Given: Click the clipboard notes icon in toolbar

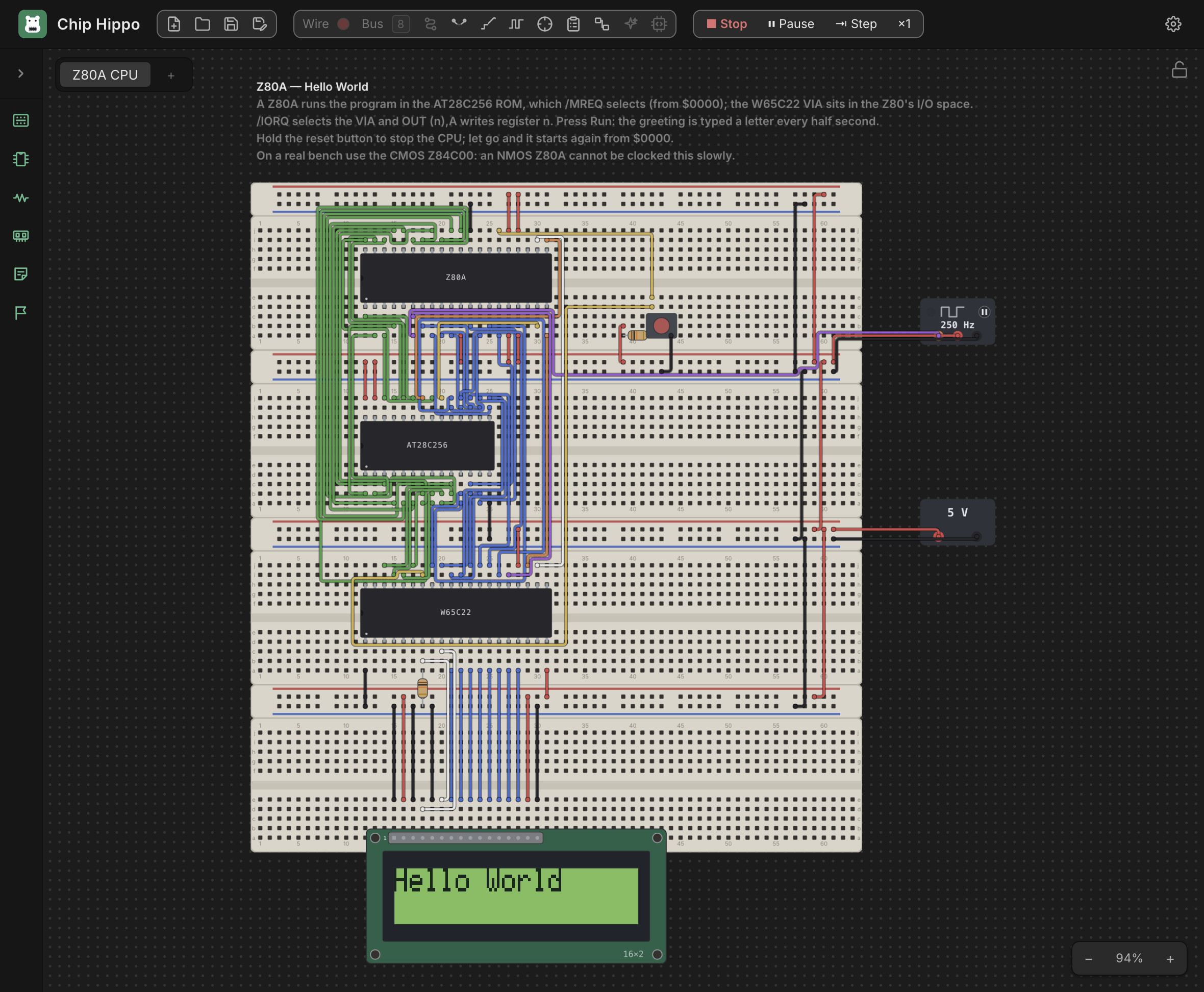Looking at the screenshot, I should [573, 24].
